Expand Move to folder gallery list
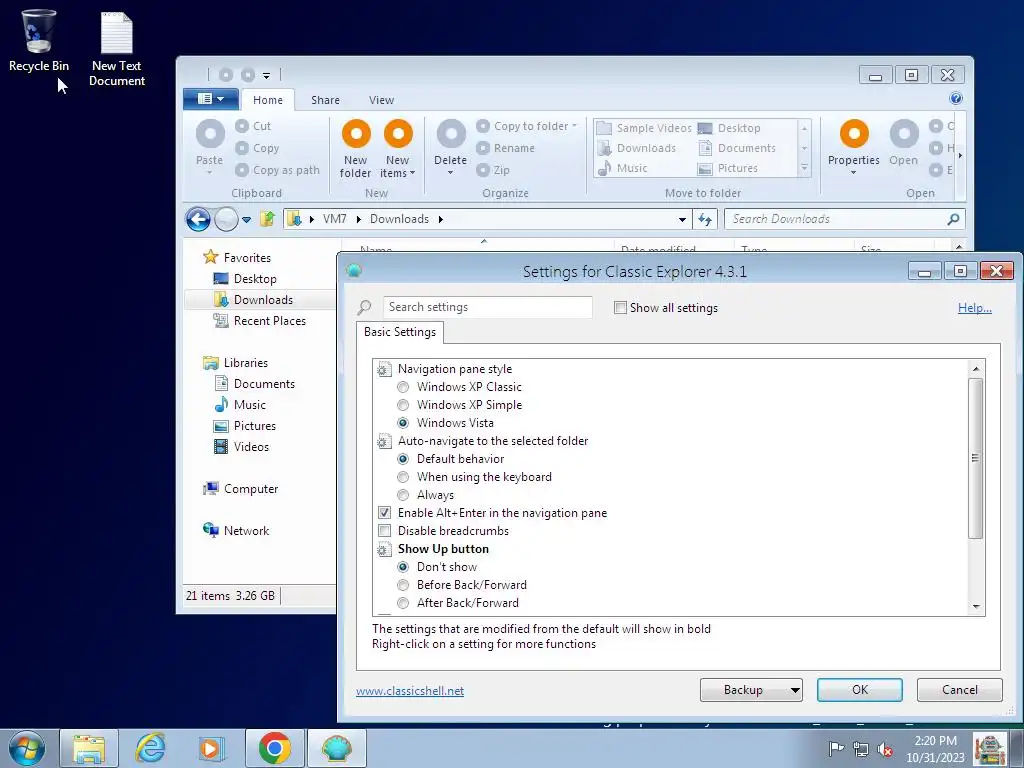Screen dimensions: 1024x768 point(805,169)
